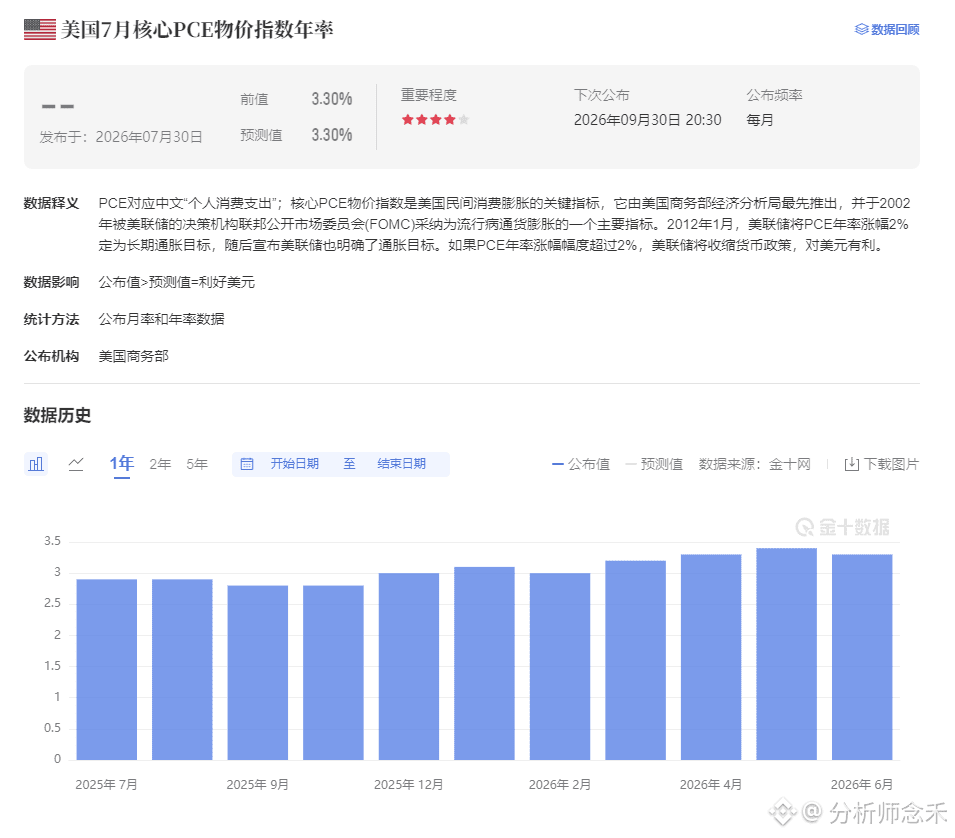
Task: Select the 2025年 12月 bar
Action: (409, 666)
